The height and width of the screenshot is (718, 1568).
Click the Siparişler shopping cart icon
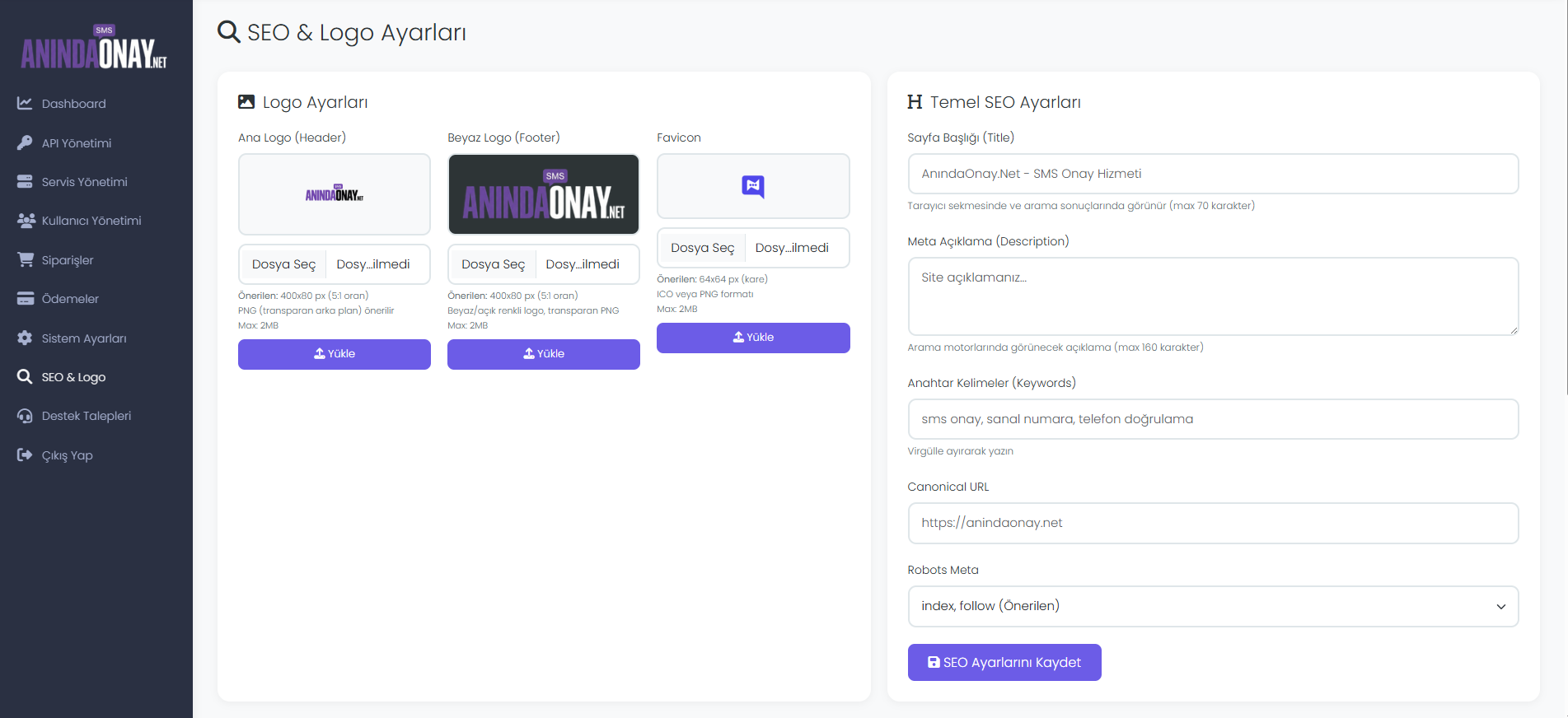(26, 259)
